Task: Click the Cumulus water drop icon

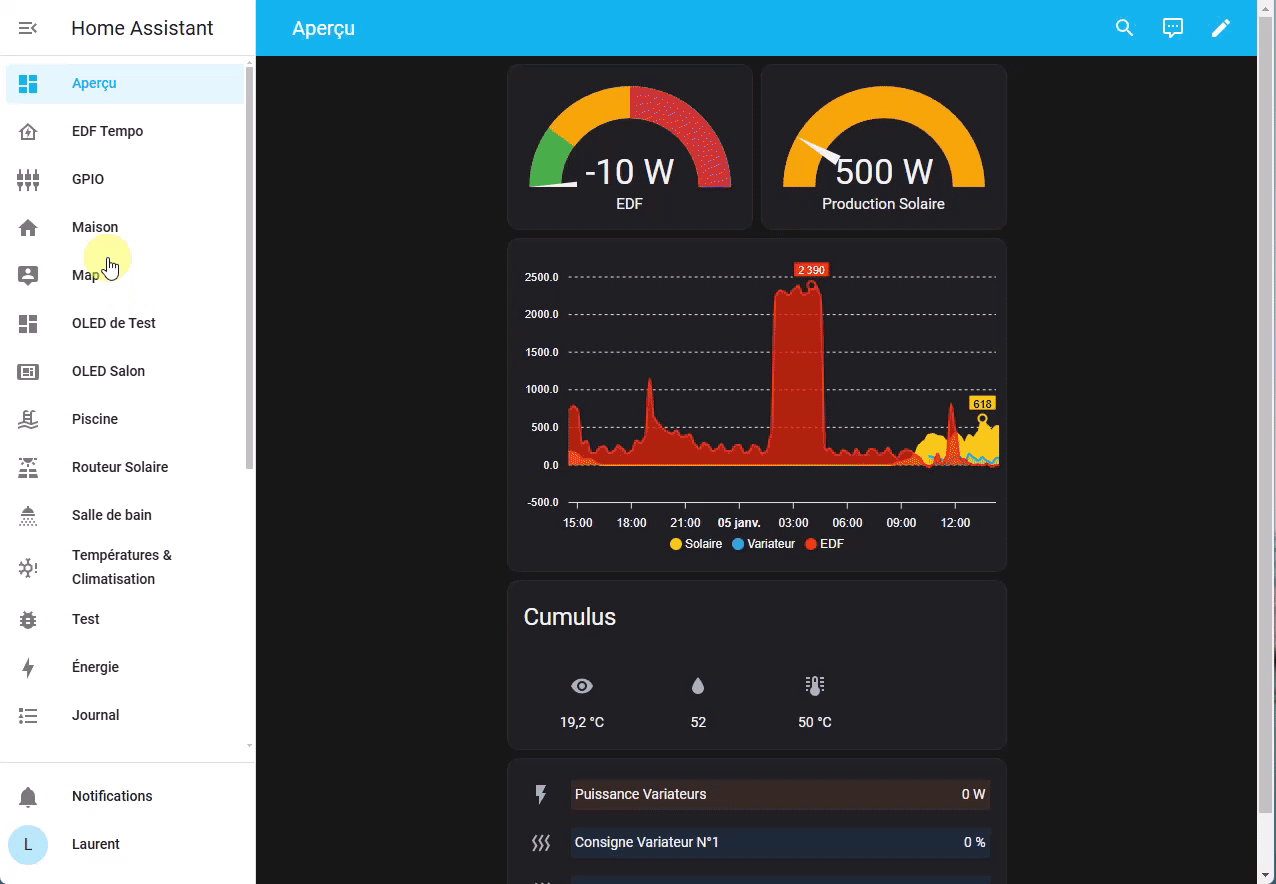Action: tap(698, 686)
